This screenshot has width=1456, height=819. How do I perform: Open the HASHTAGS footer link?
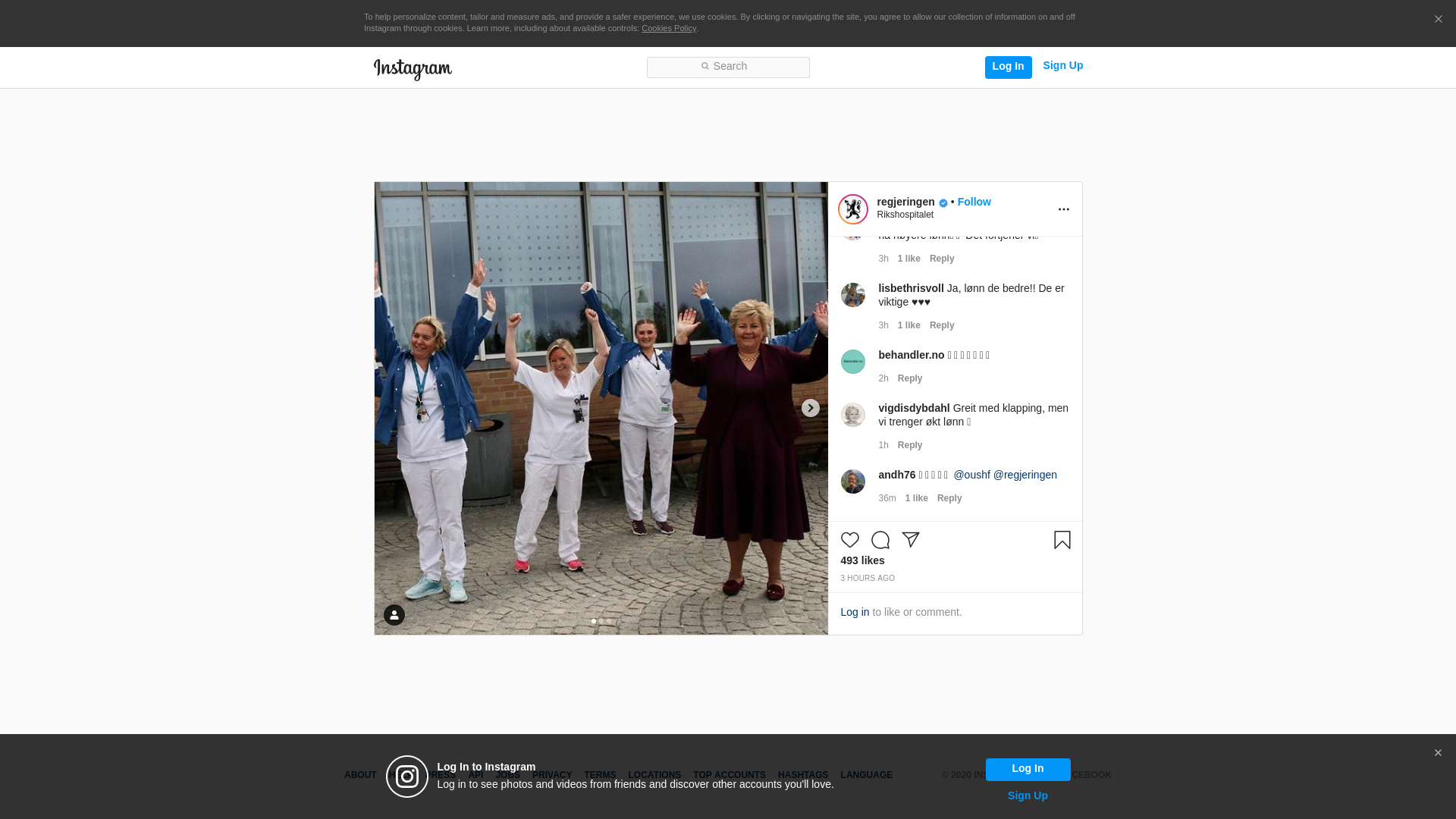803,775
